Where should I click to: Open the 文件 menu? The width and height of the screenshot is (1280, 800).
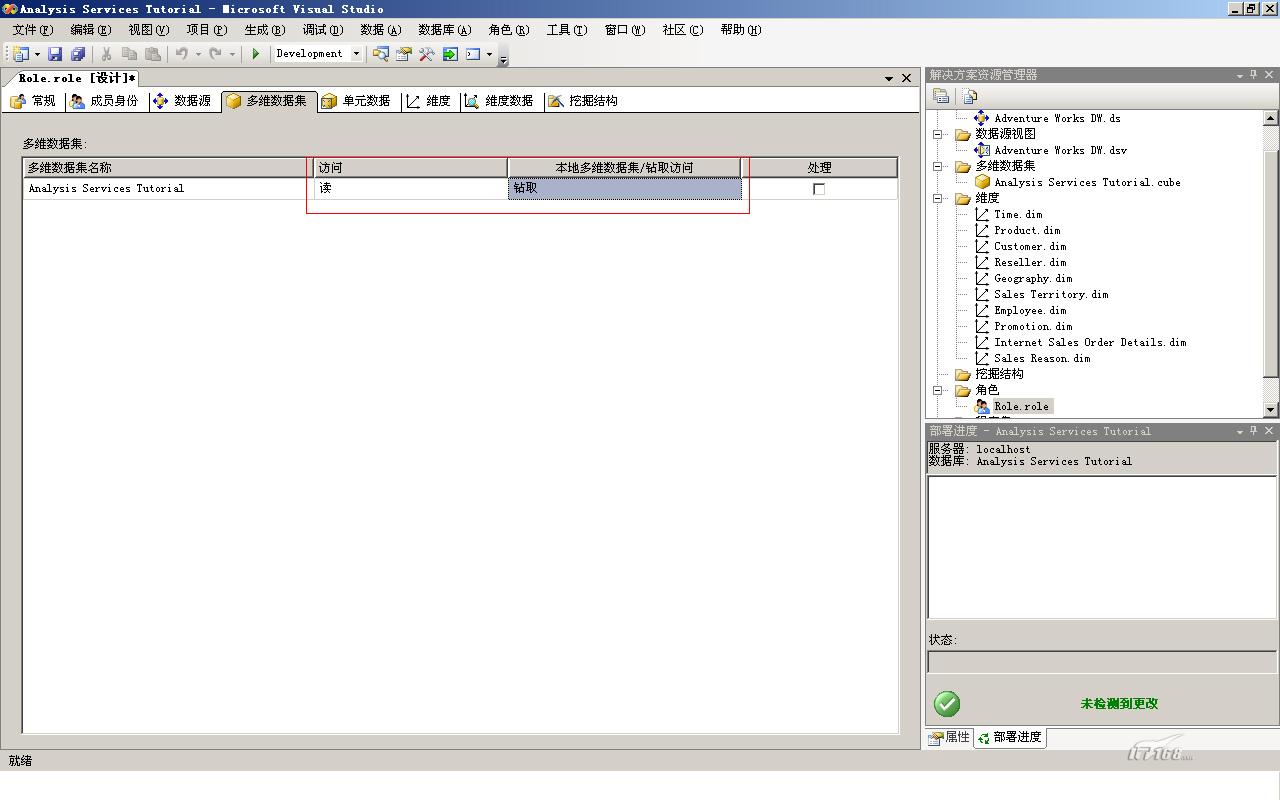(32, 30)
